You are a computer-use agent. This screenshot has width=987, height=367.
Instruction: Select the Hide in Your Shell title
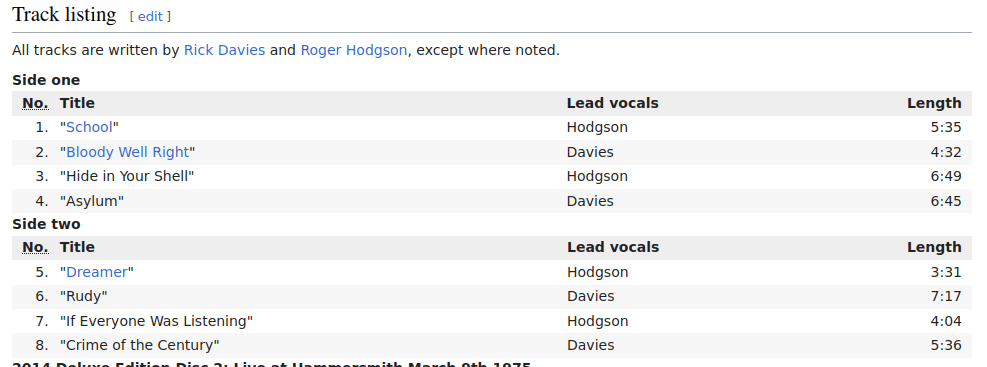127,176
